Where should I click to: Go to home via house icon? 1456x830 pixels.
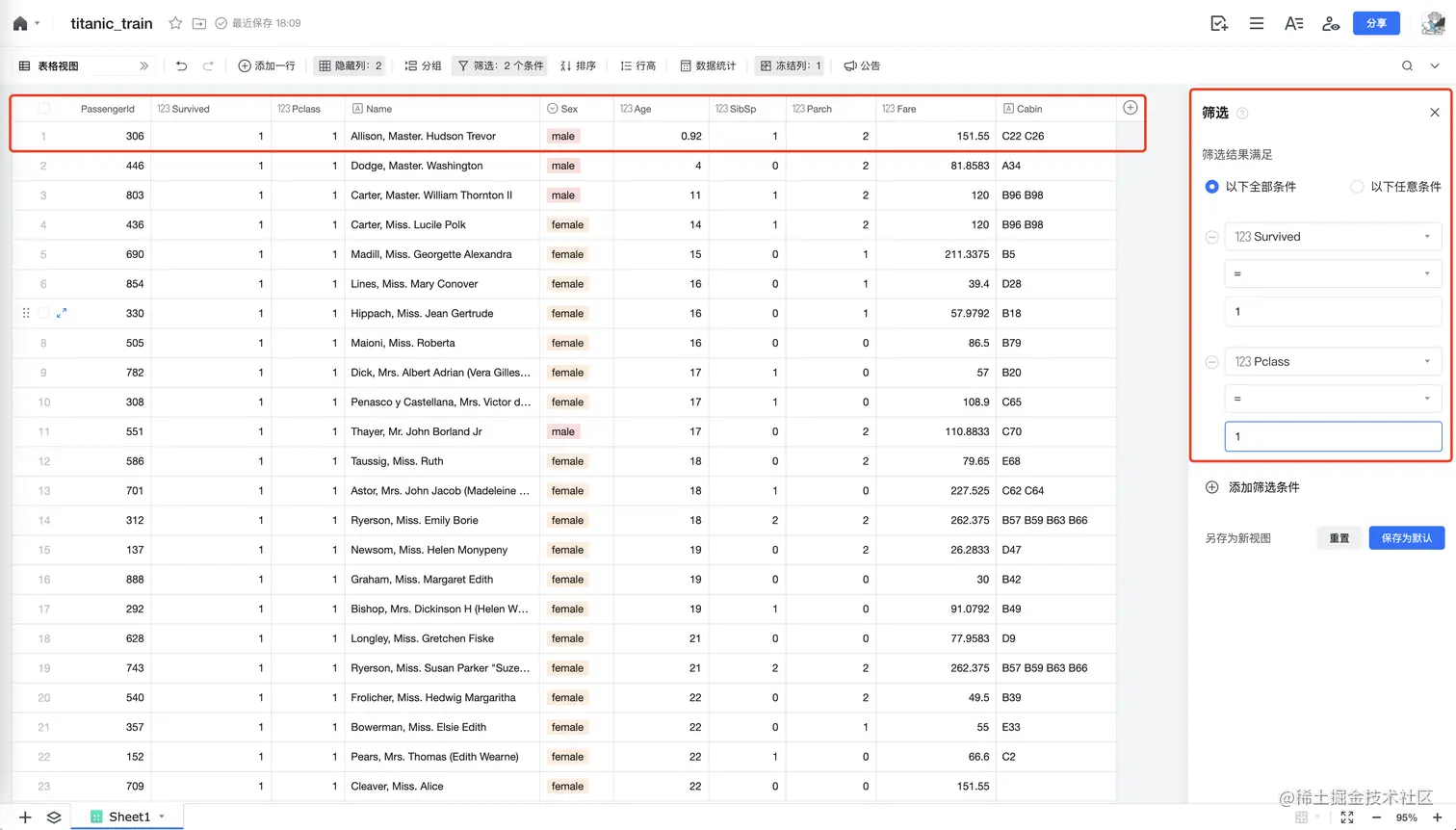point(19,23)
